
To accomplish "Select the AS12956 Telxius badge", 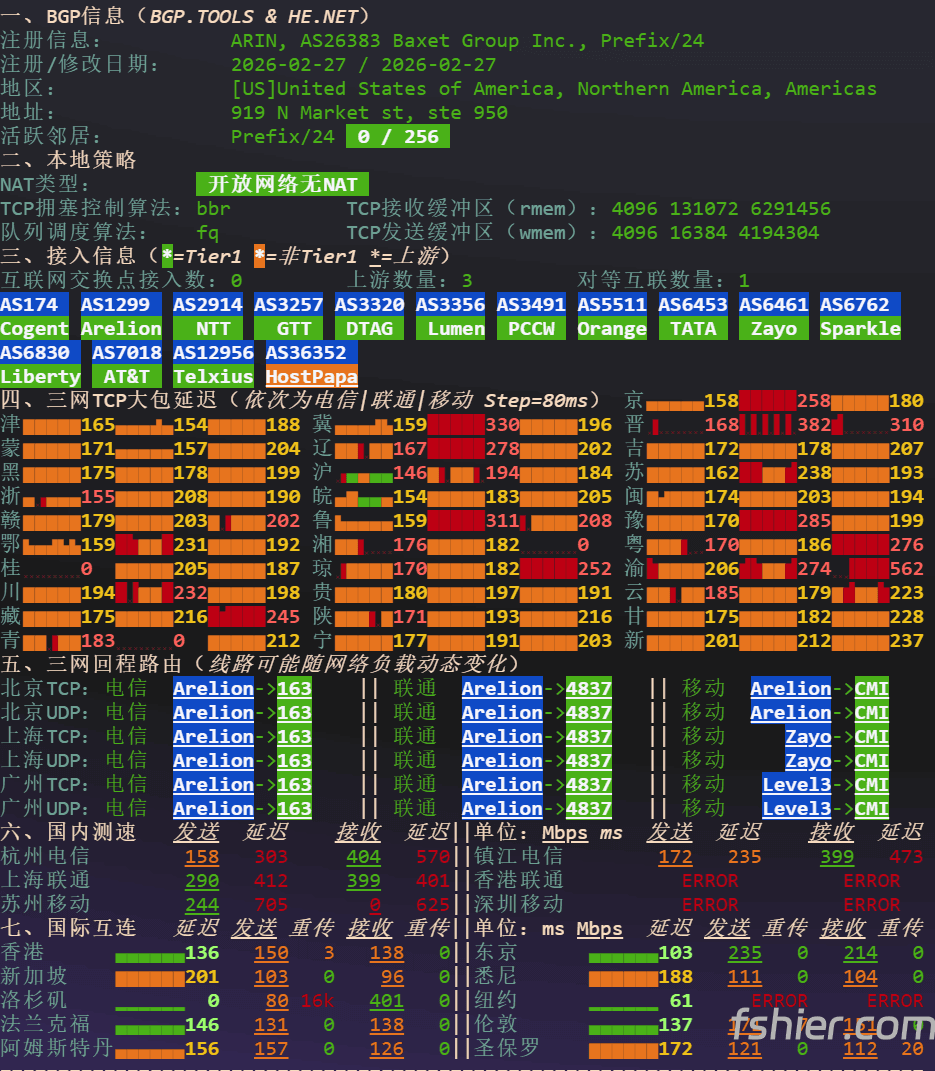I will [213, 364].
